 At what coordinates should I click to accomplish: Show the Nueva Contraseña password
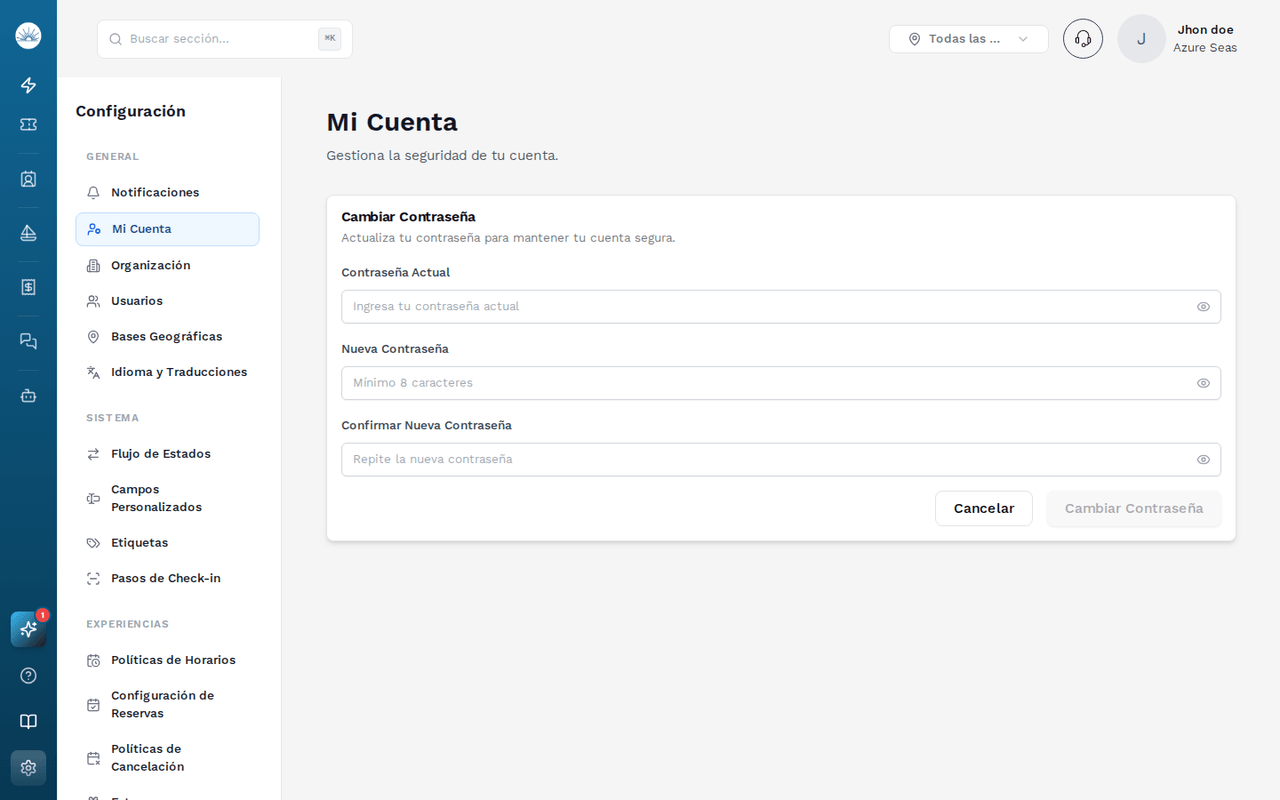1203,383
